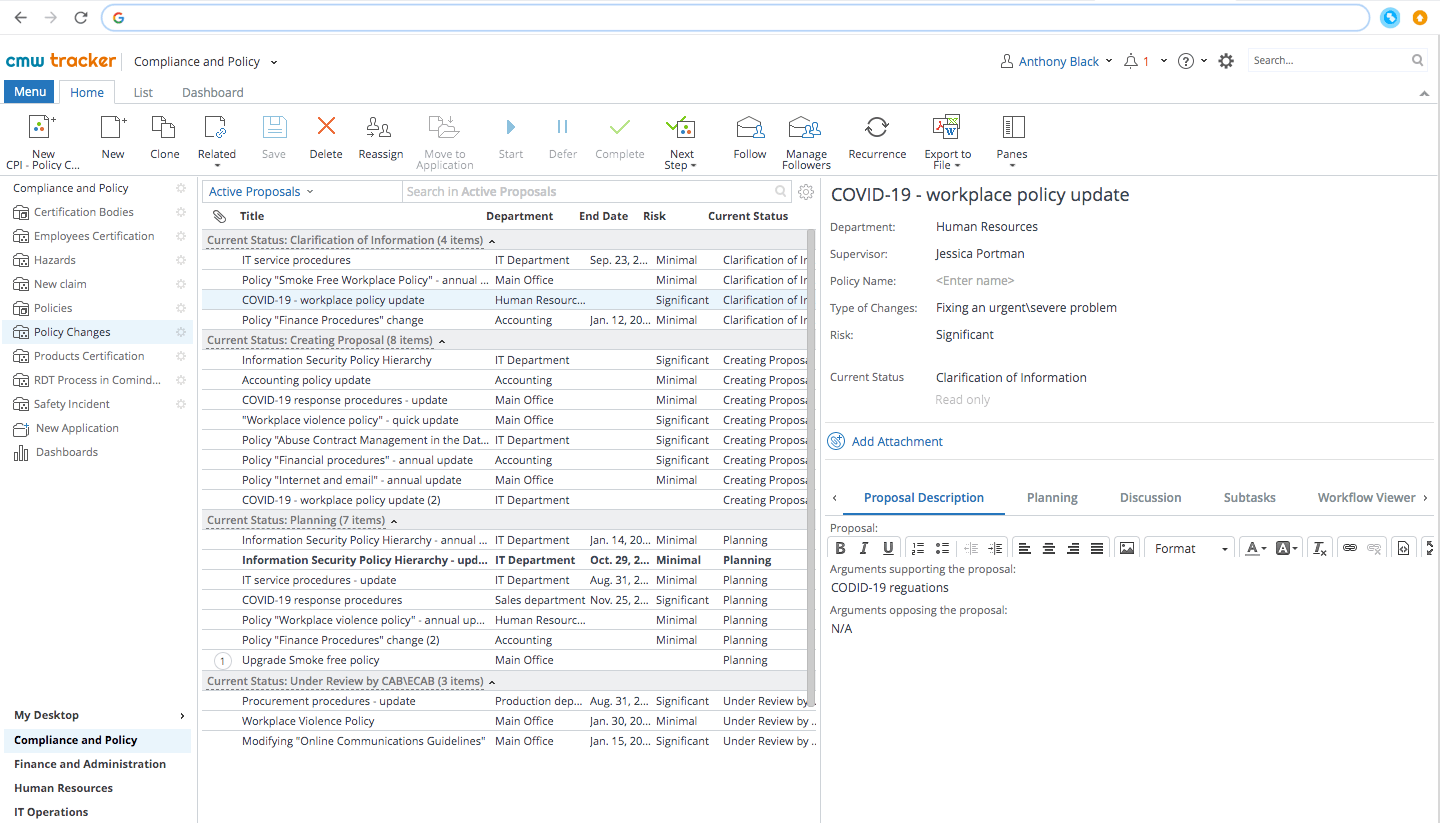Click the Delete icon in ribbon

pyautogui.click(x=326, y=126)
